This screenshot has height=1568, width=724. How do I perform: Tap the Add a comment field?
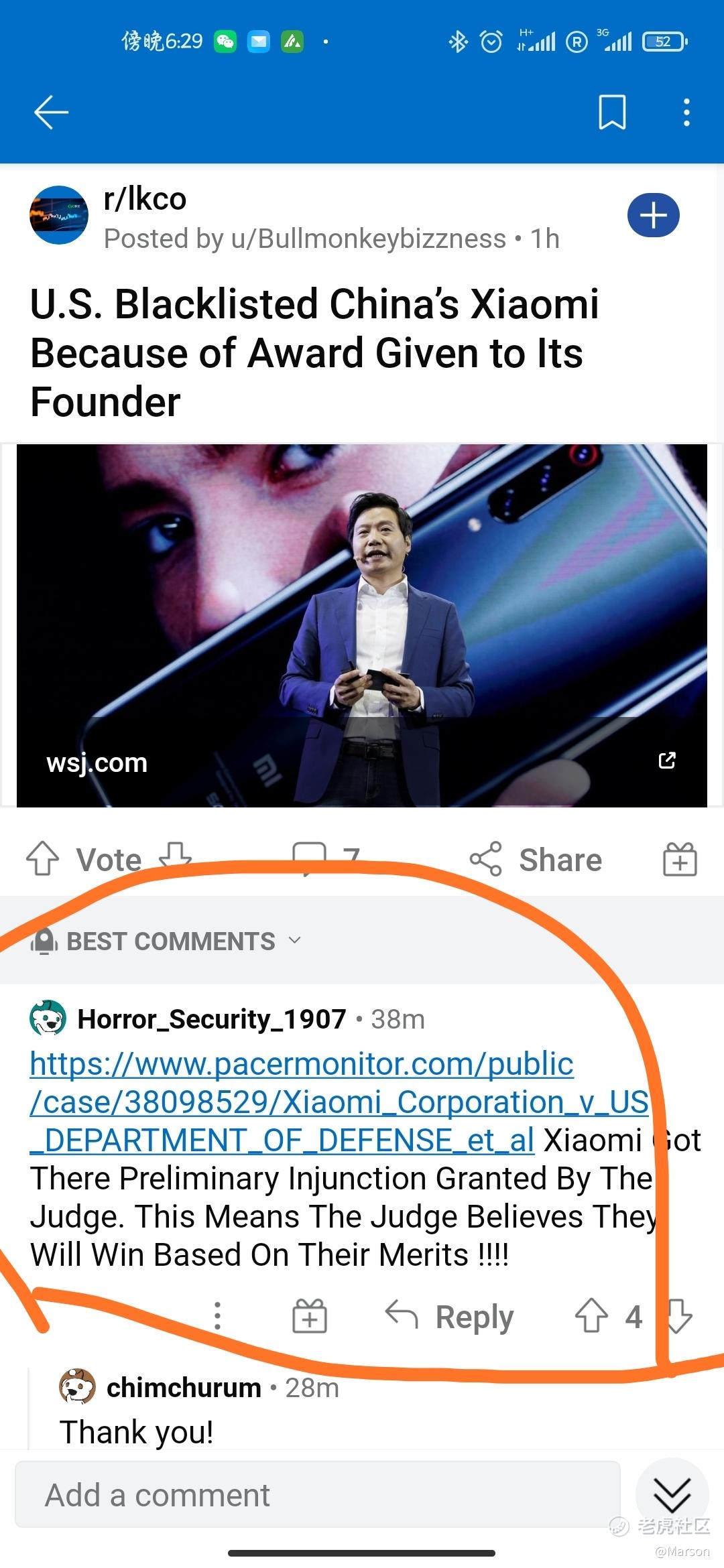tap(318, 1495)
